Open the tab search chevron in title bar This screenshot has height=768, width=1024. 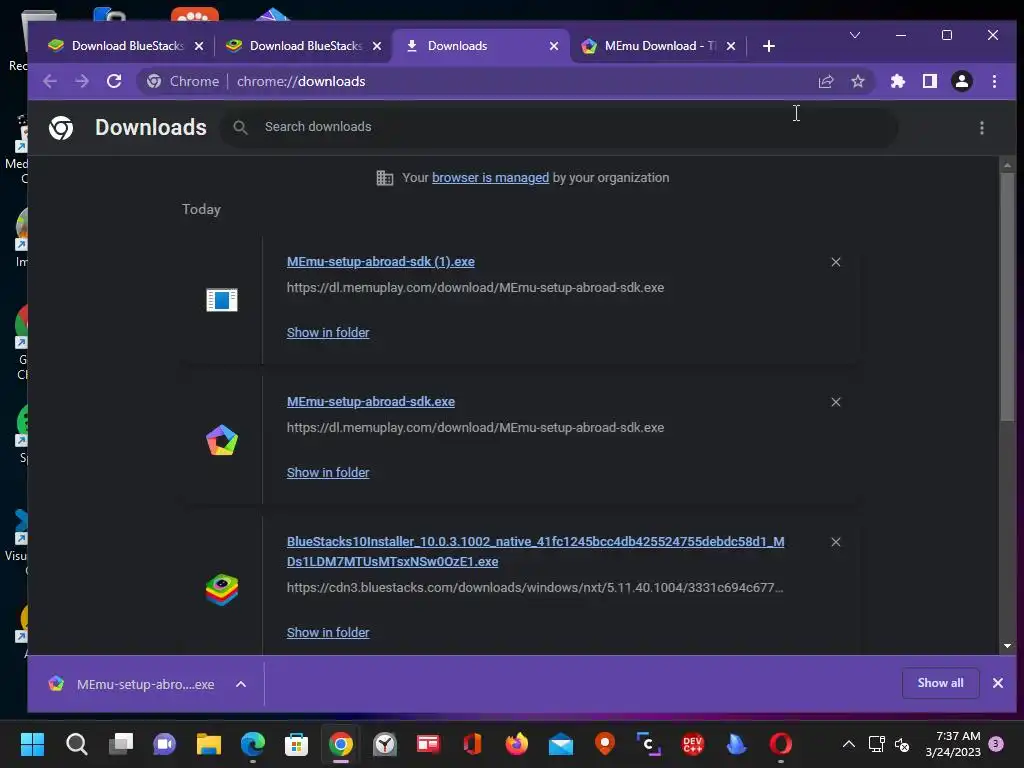pos(855,35)
